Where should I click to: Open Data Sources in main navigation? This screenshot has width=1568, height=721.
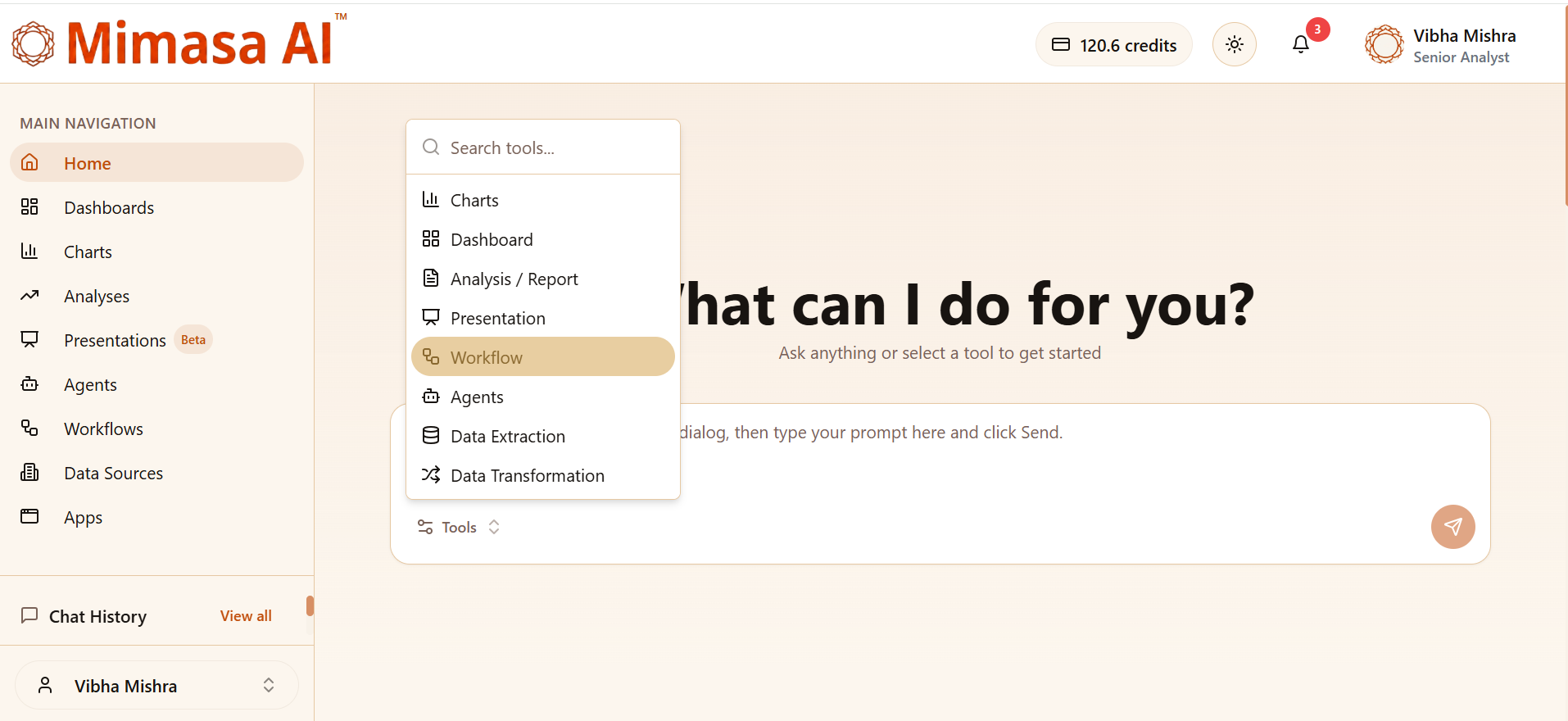(156, 473)
